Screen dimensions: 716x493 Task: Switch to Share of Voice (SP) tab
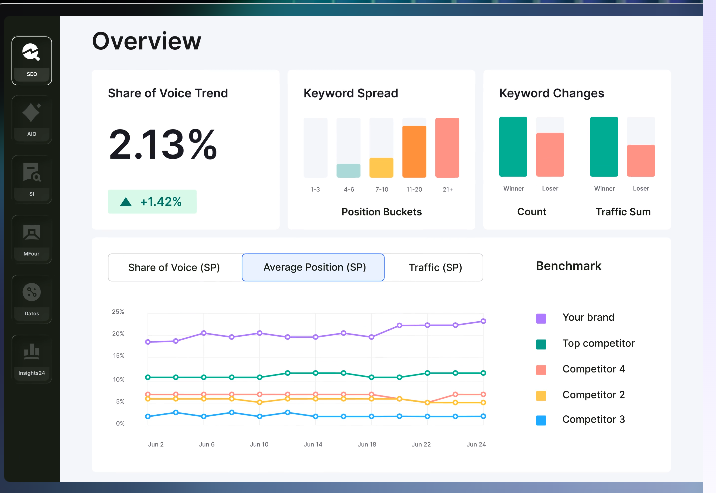[x=174, y=267]
